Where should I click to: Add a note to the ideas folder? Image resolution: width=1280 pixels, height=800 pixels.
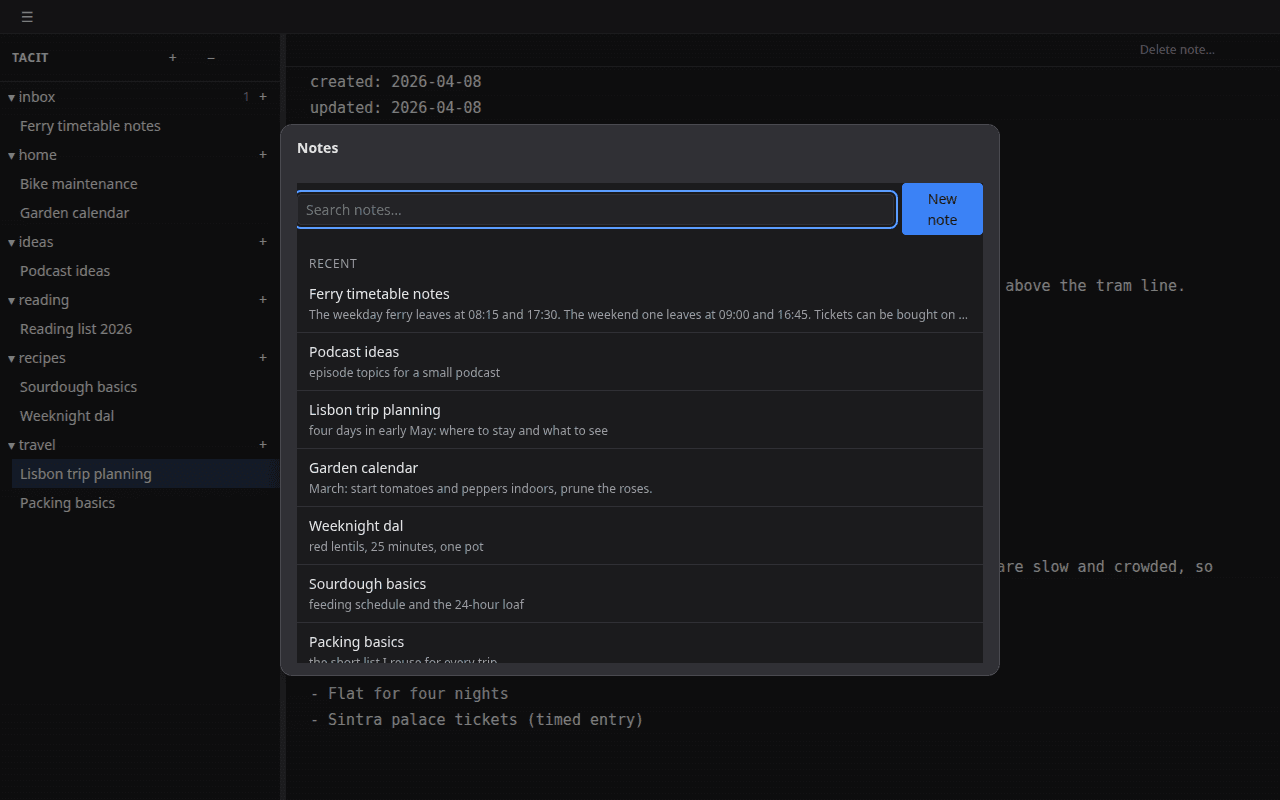click(x=263, y=242)
